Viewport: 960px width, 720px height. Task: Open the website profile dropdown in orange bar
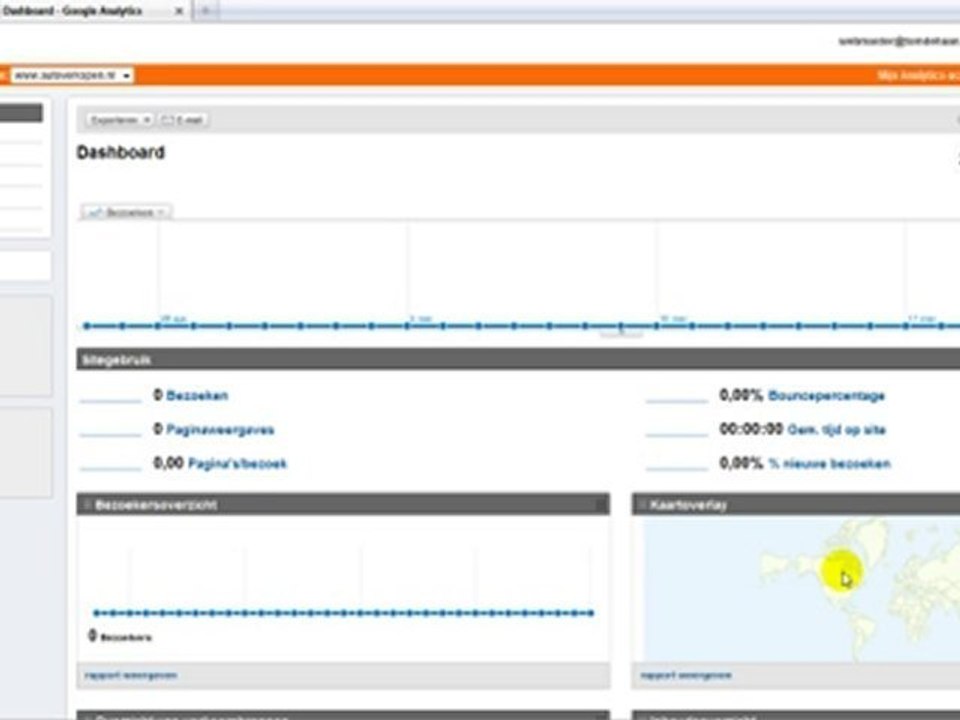pos(72,75)
